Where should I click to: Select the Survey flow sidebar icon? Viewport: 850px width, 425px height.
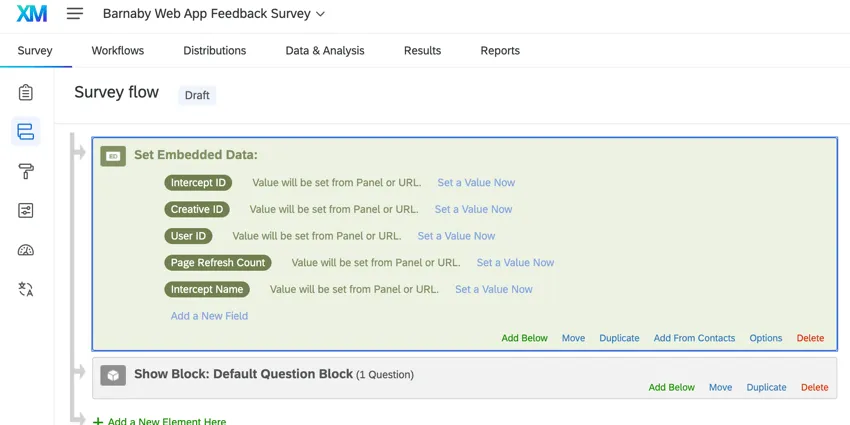[x=26, y=132]
